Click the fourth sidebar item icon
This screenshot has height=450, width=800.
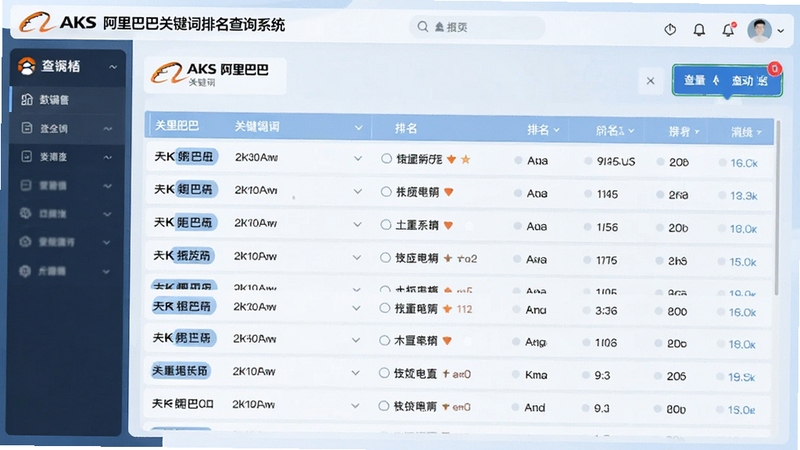(26, 185)
